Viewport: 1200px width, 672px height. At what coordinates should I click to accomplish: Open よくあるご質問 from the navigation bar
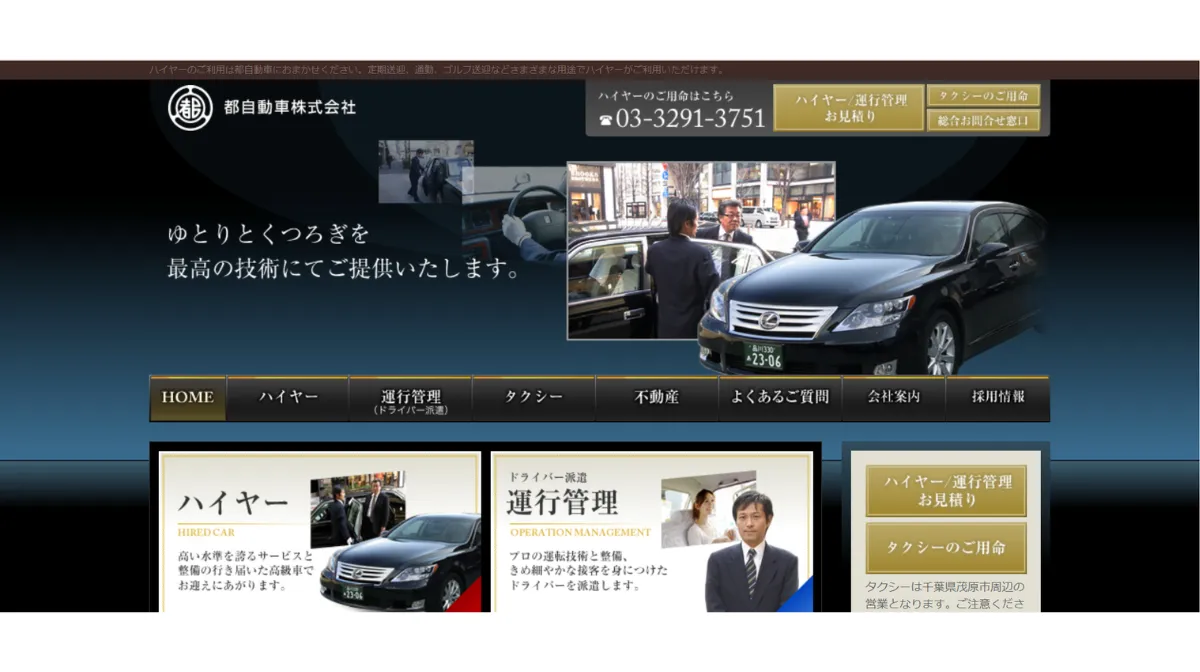(780, 397)
